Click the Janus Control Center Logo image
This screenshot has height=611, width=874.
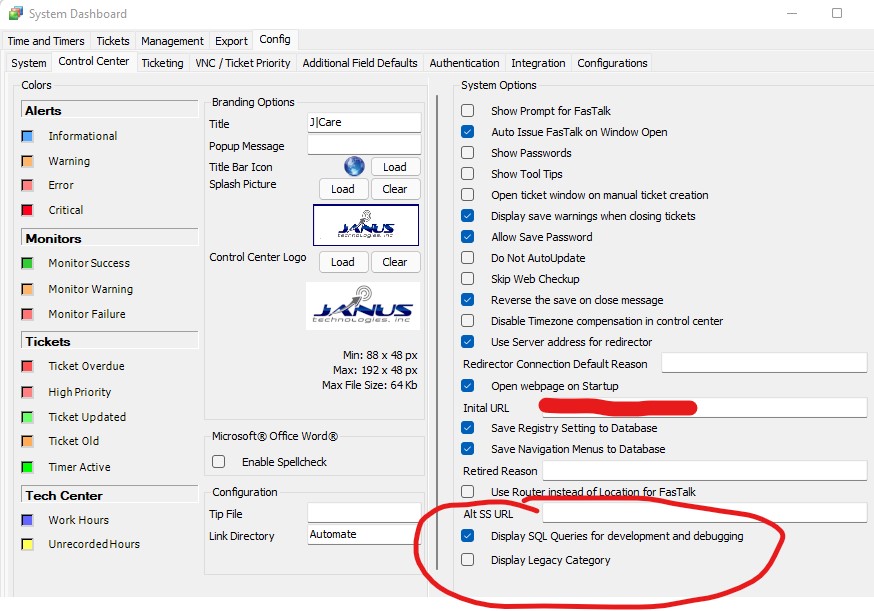tap(363, 305)
